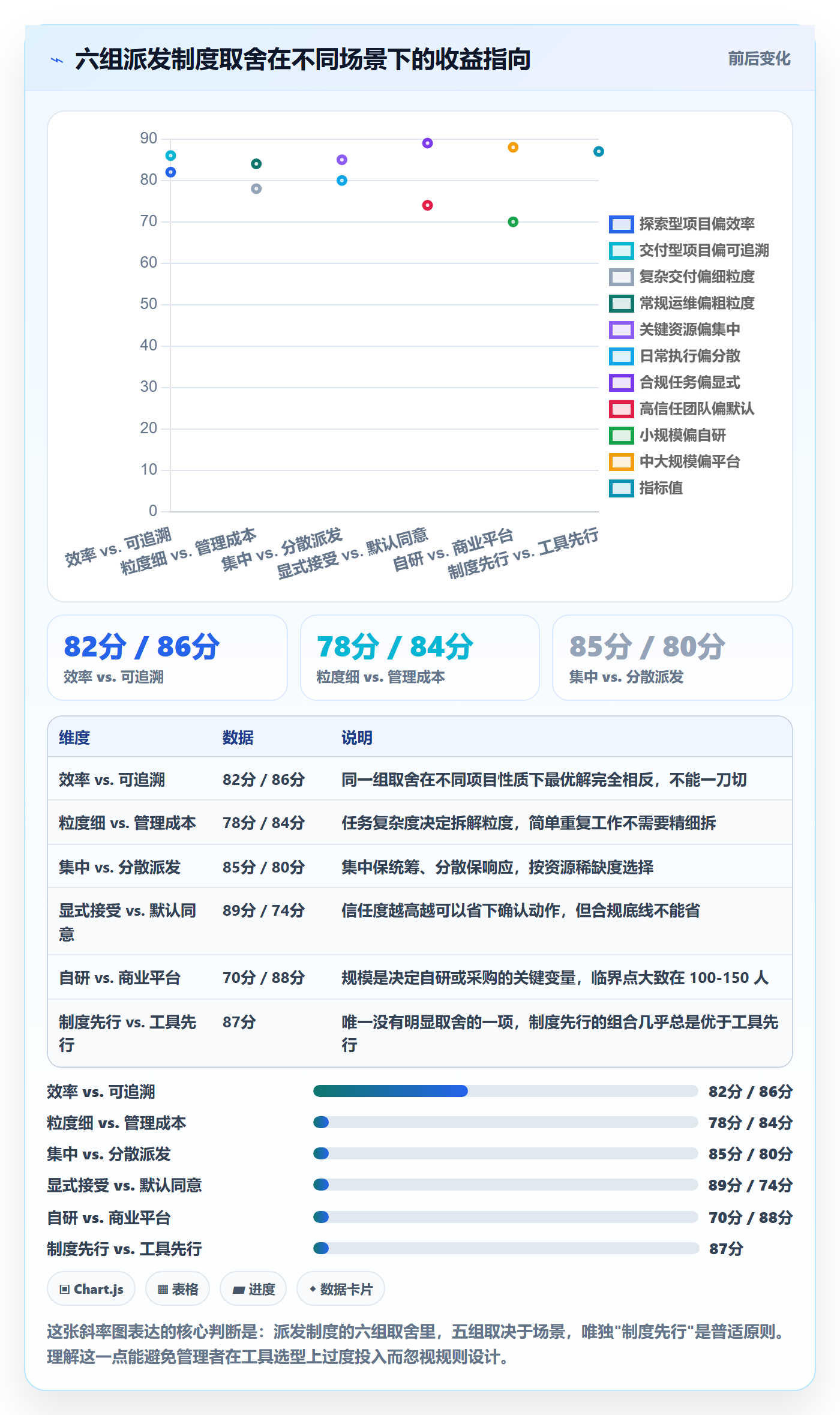Open the 85分 / 80分 stat card
840x1415 pixels.
pyautogui.click(x=673, y=658)
